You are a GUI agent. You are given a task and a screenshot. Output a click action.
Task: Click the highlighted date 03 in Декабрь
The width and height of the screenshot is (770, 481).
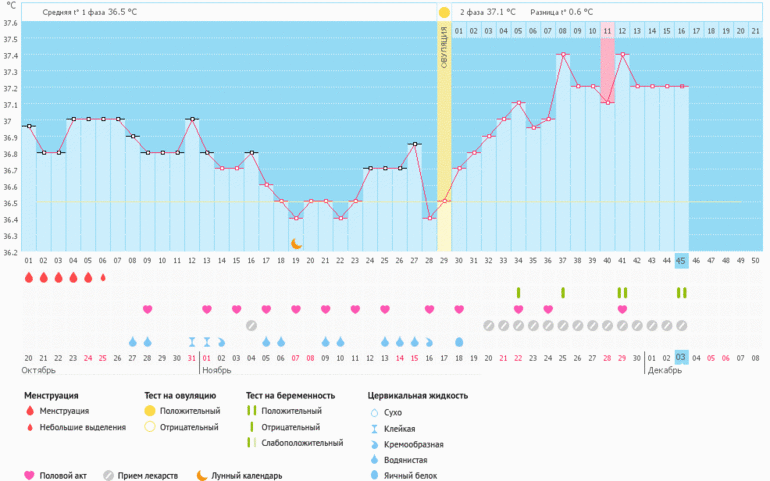pyautogui.click(x=681, y=357)
